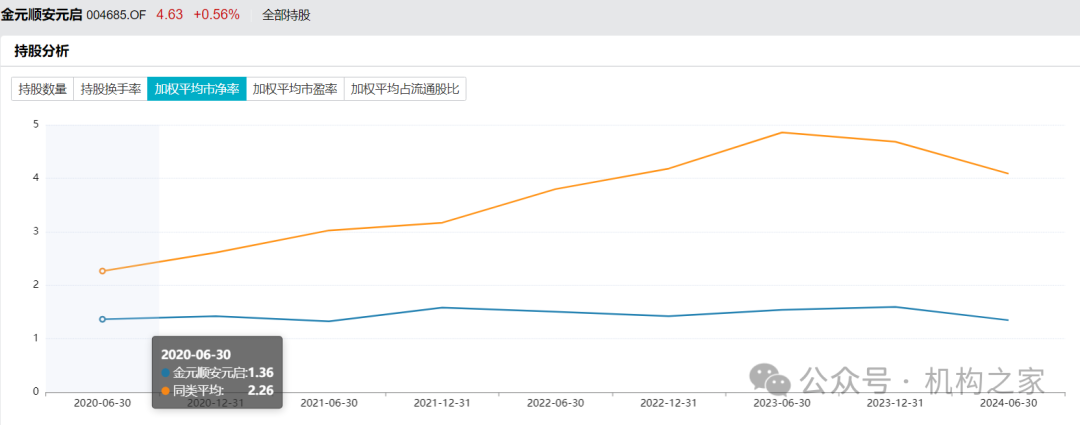The image size is (1080, 425).
Task: Open the 加权平均占流通股比 tab
Action: 405,89
